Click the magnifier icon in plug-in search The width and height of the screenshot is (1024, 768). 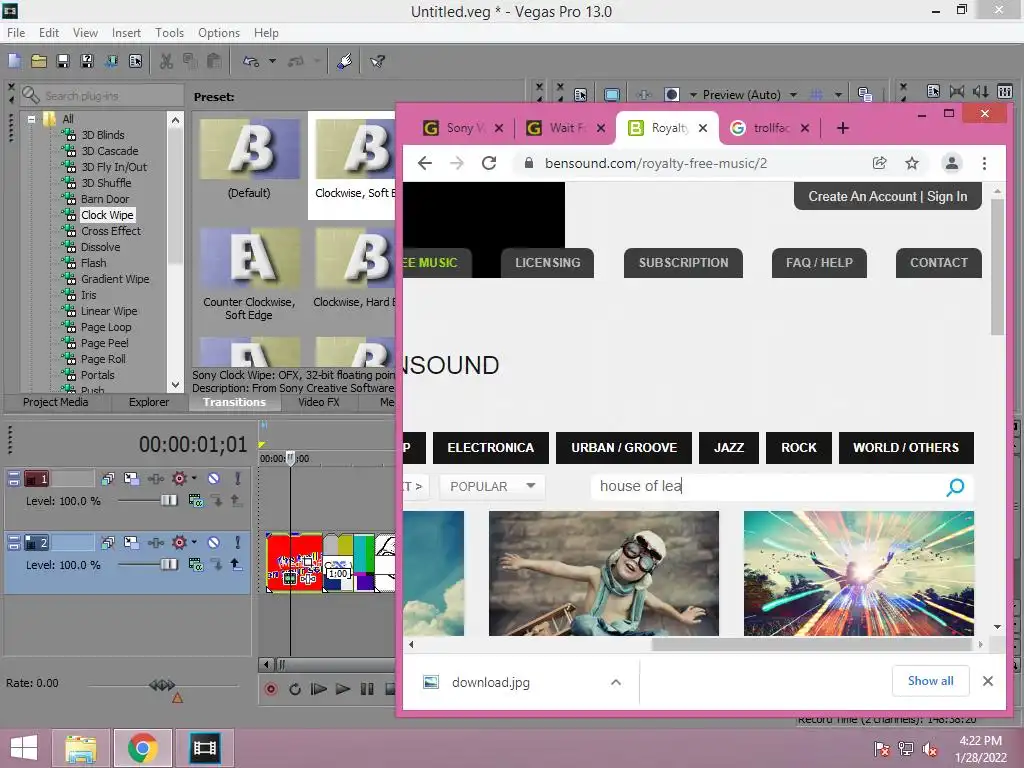click(31, 95)
